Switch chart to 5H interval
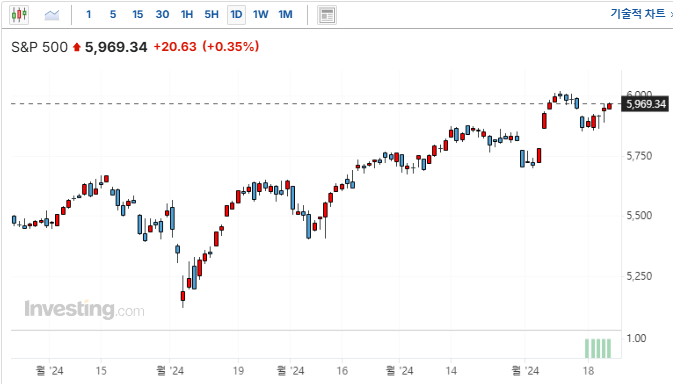This screenshot has width=673, height=384. tap(211, 15)
